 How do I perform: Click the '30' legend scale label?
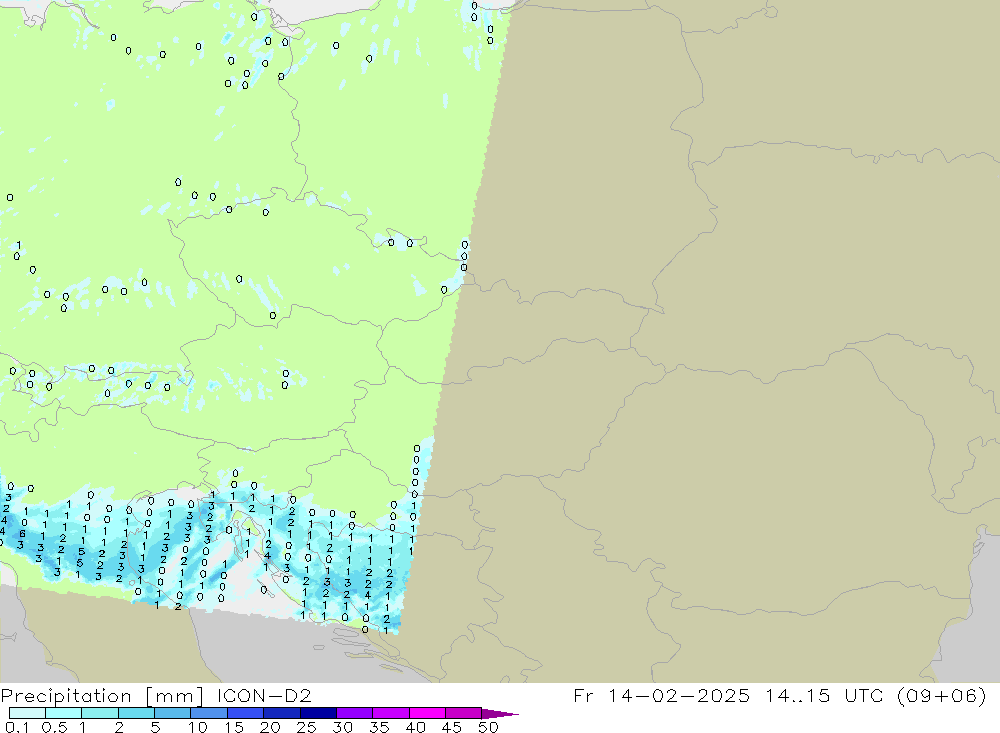pos(342,727)
